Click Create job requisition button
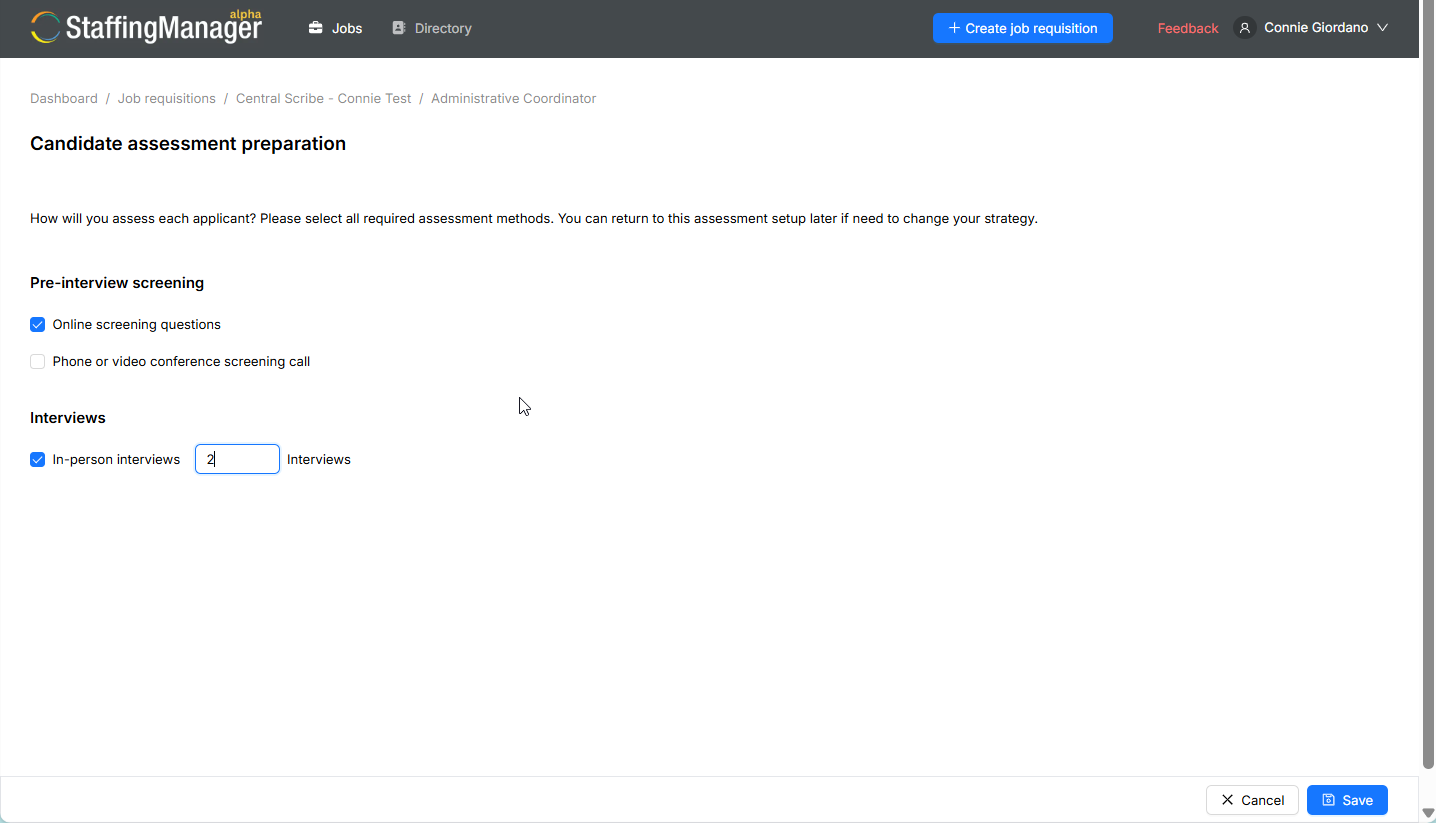The width and height of the screenshot is (1436, 823). [1023, 28]
